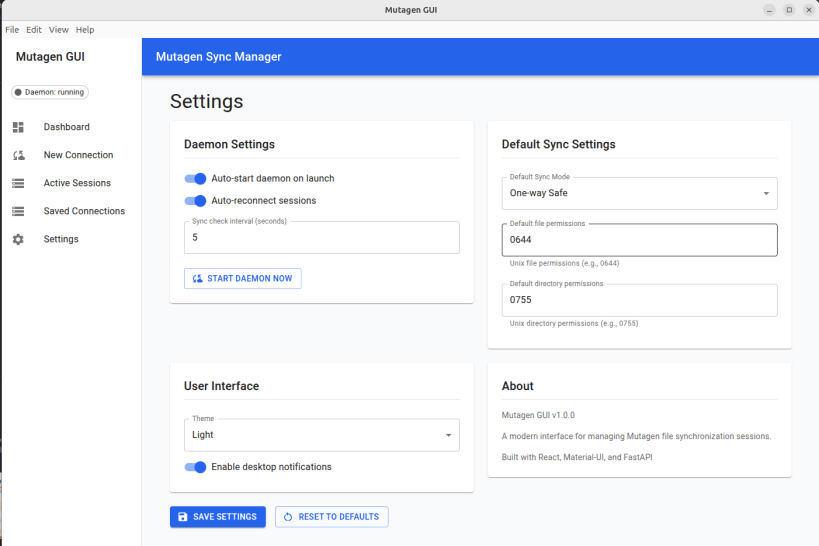Click Reset to Defaults button

click(332, 517)
